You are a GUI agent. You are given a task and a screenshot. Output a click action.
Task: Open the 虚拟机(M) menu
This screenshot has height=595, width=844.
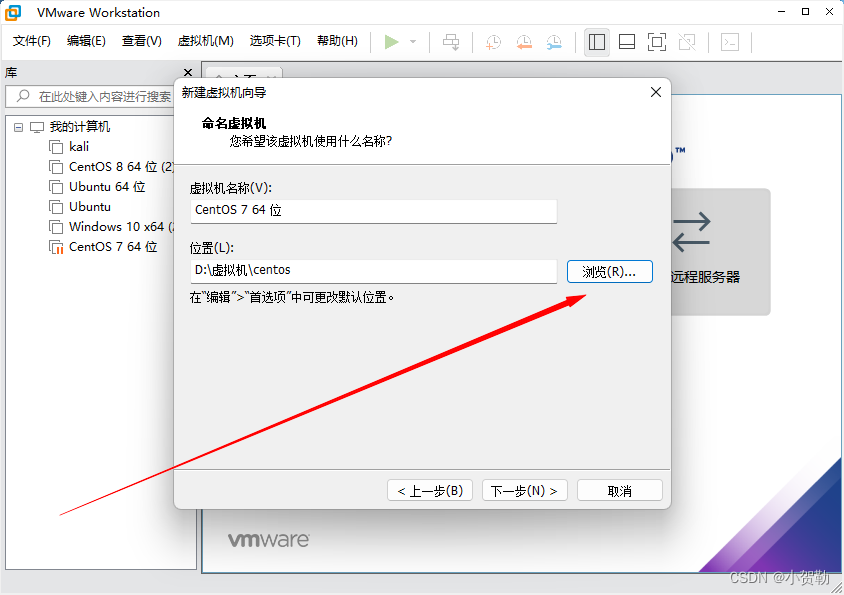(x=206, y=41)
